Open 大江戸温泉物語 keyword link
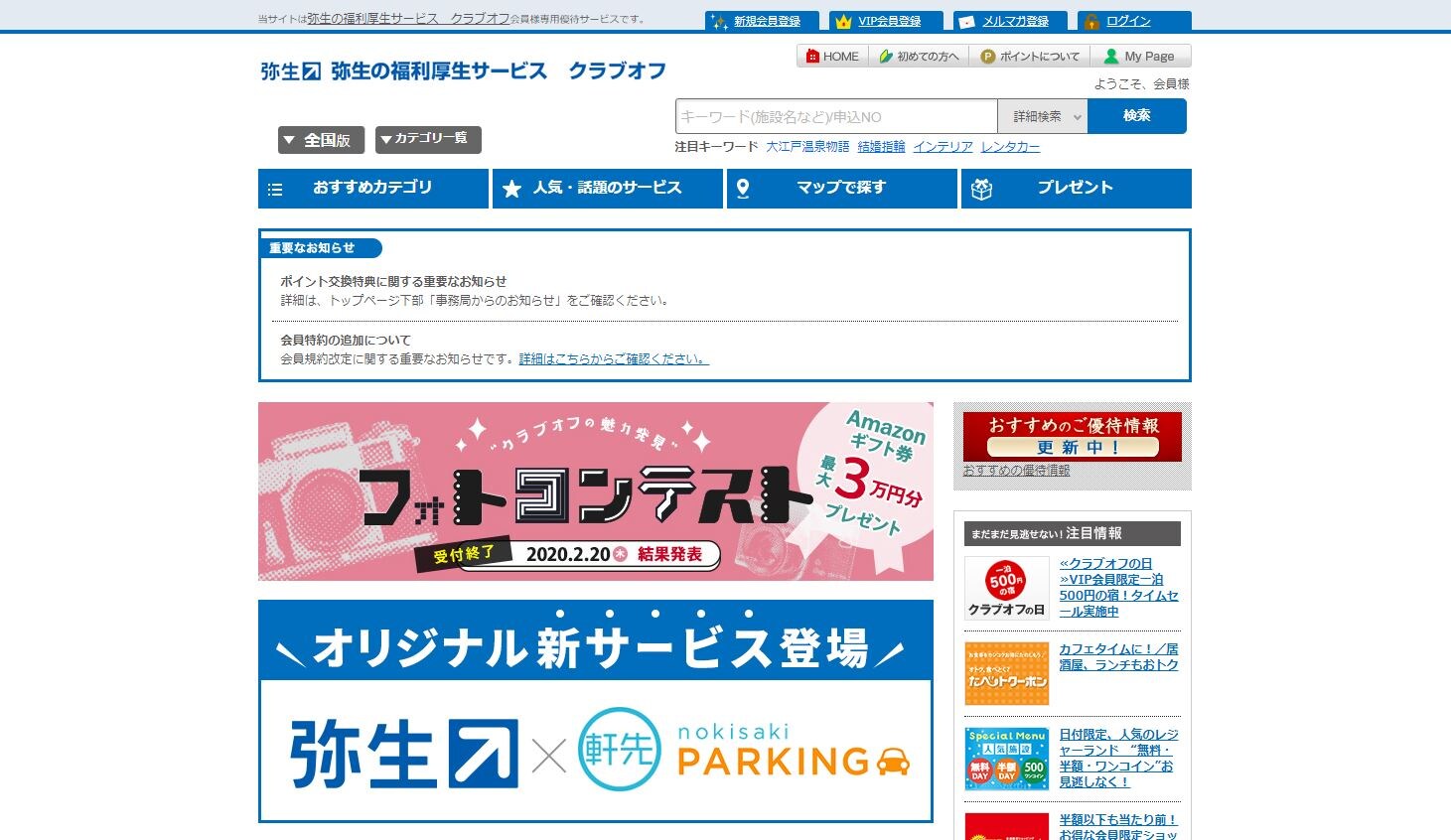The height and width of the screenshot is (840, 1451). tap(807, 146)
